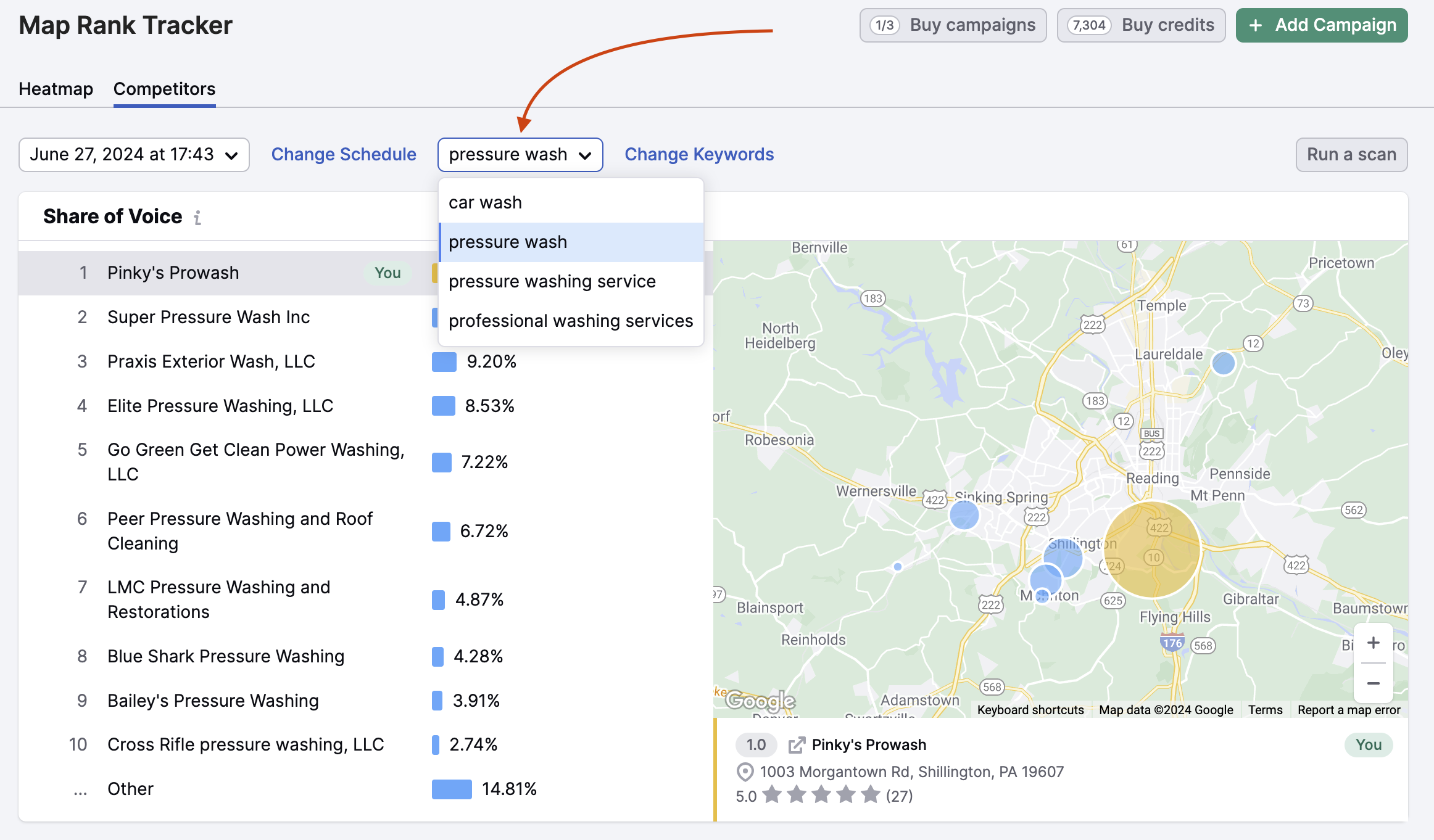Click the plus icon in Add Campaign
1434x840 pixels.
pos(1256,25)
